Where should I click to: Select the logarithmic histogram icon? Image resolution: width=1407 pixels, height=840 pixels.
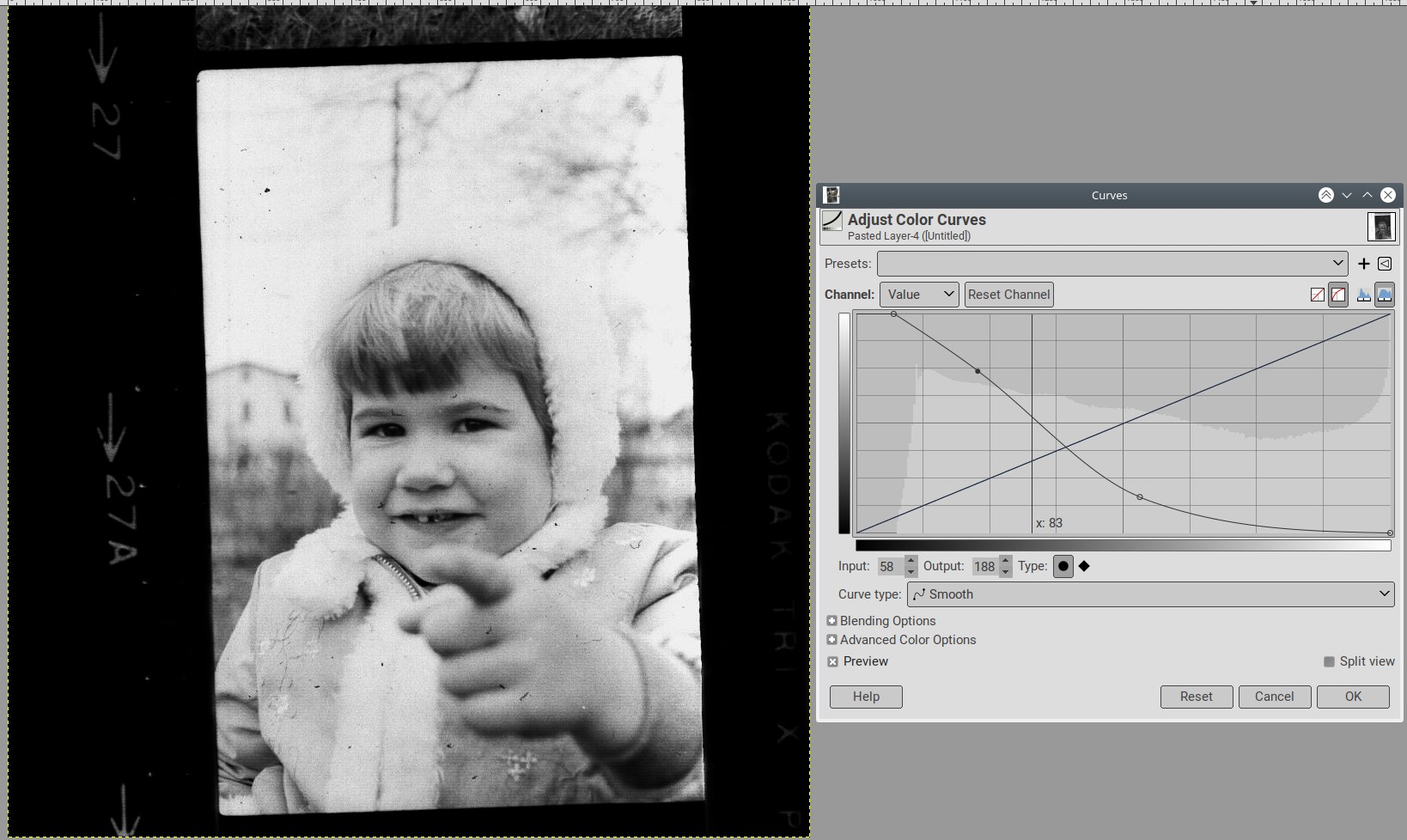point(1385,295)
